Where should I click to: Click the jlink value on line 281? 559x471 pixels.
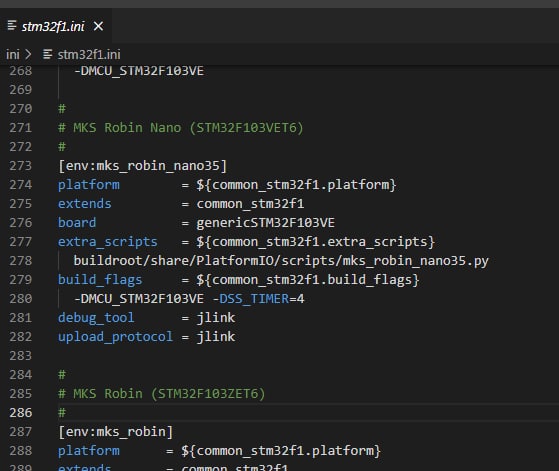[216, 318]
